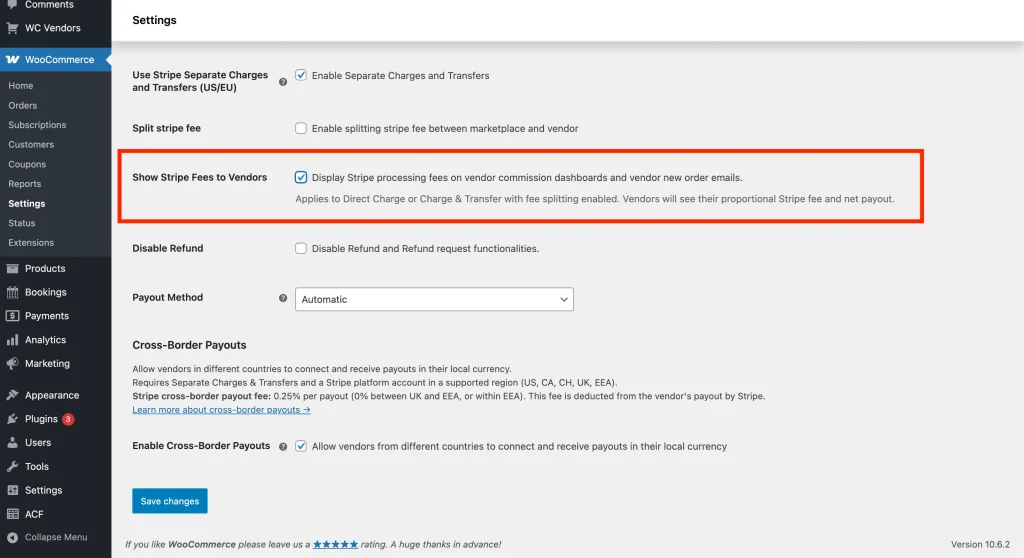Click the Cross-Border Payouts heading text

click(x=189, y=345)
